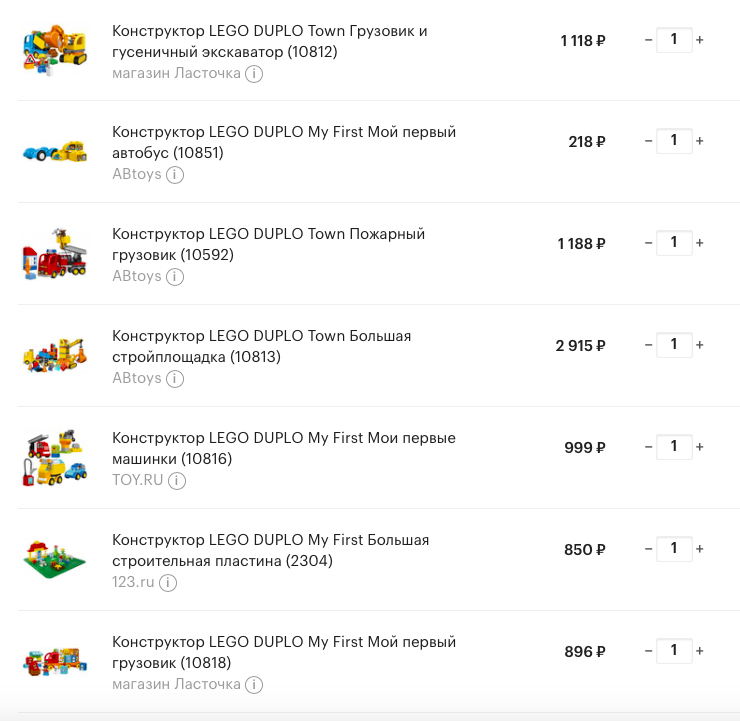Open seller info icon for ABtoys bus 10851

click(x=174, y=175)
